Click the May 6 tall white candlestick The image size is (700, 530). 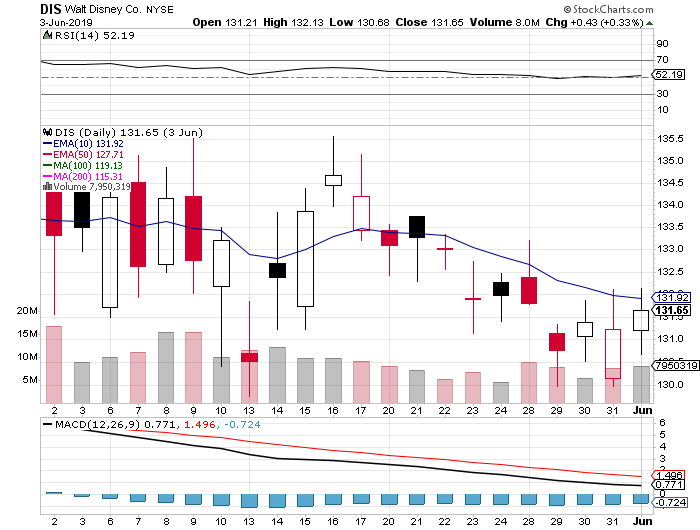[110, 252]
